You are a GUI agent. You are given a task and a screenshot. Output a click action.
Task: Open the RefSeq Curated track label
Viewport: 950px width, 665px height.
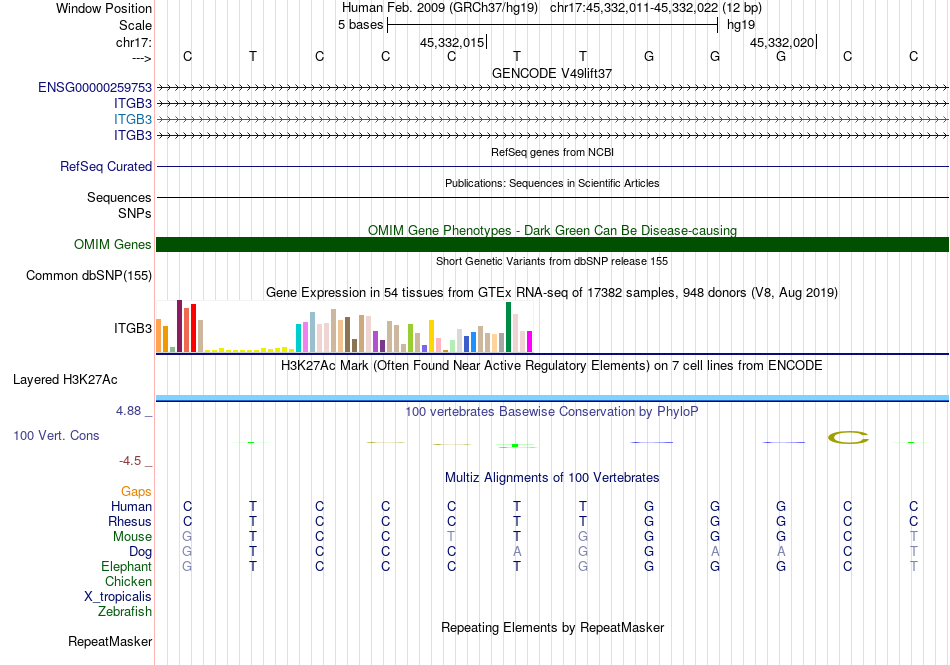[x=106, y=166]
